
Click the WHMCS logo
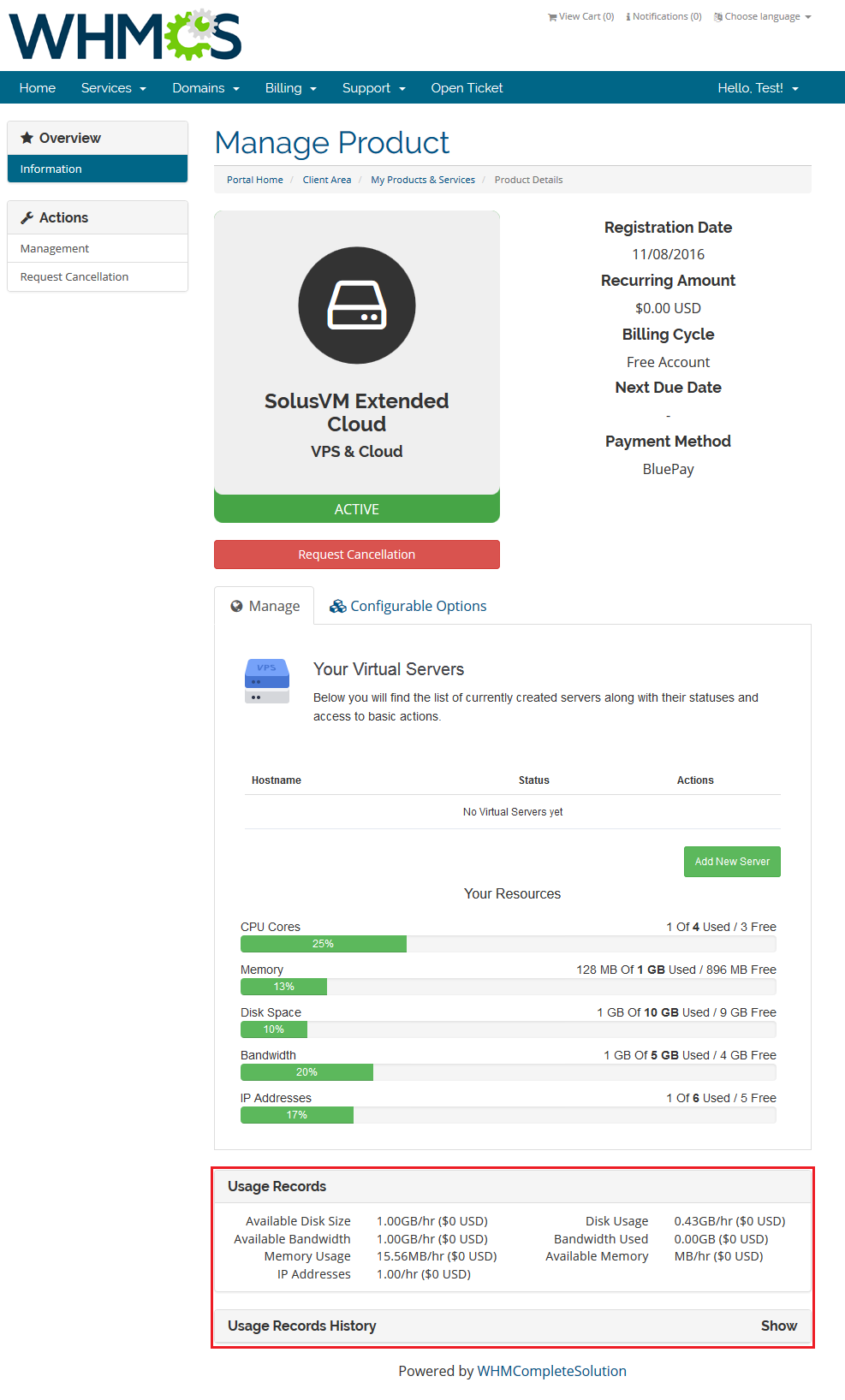click(x=125, y=35)
